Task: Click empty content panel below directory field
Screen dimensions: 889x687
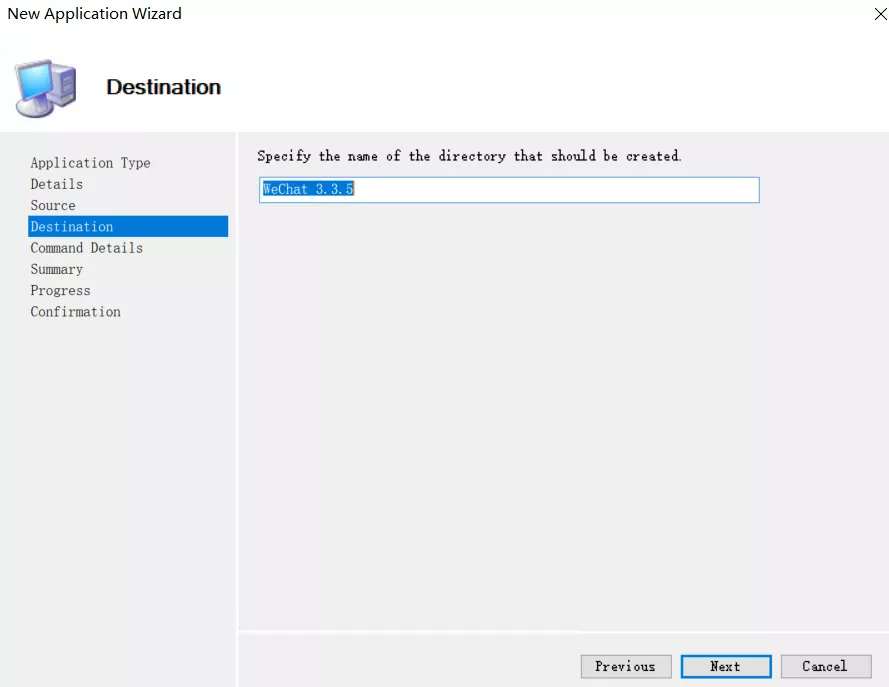Action: pos(560,400)
